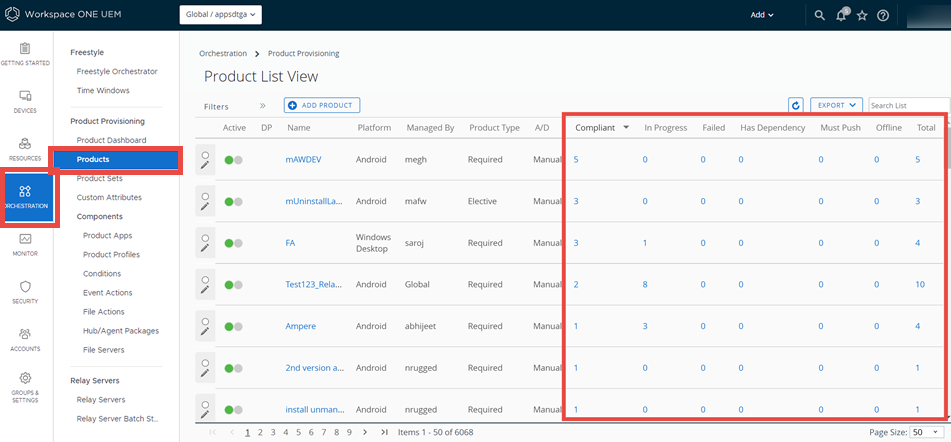
Task: Toggle Active switch for mUninstallLa product
Action: coord(233,201)
